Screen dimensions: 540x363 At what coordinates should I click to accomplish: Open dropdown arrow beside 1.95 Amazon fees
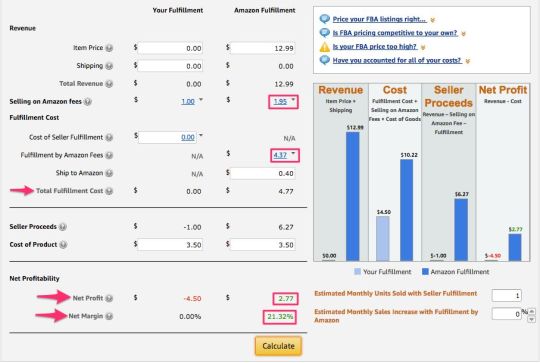click(293, 100)
